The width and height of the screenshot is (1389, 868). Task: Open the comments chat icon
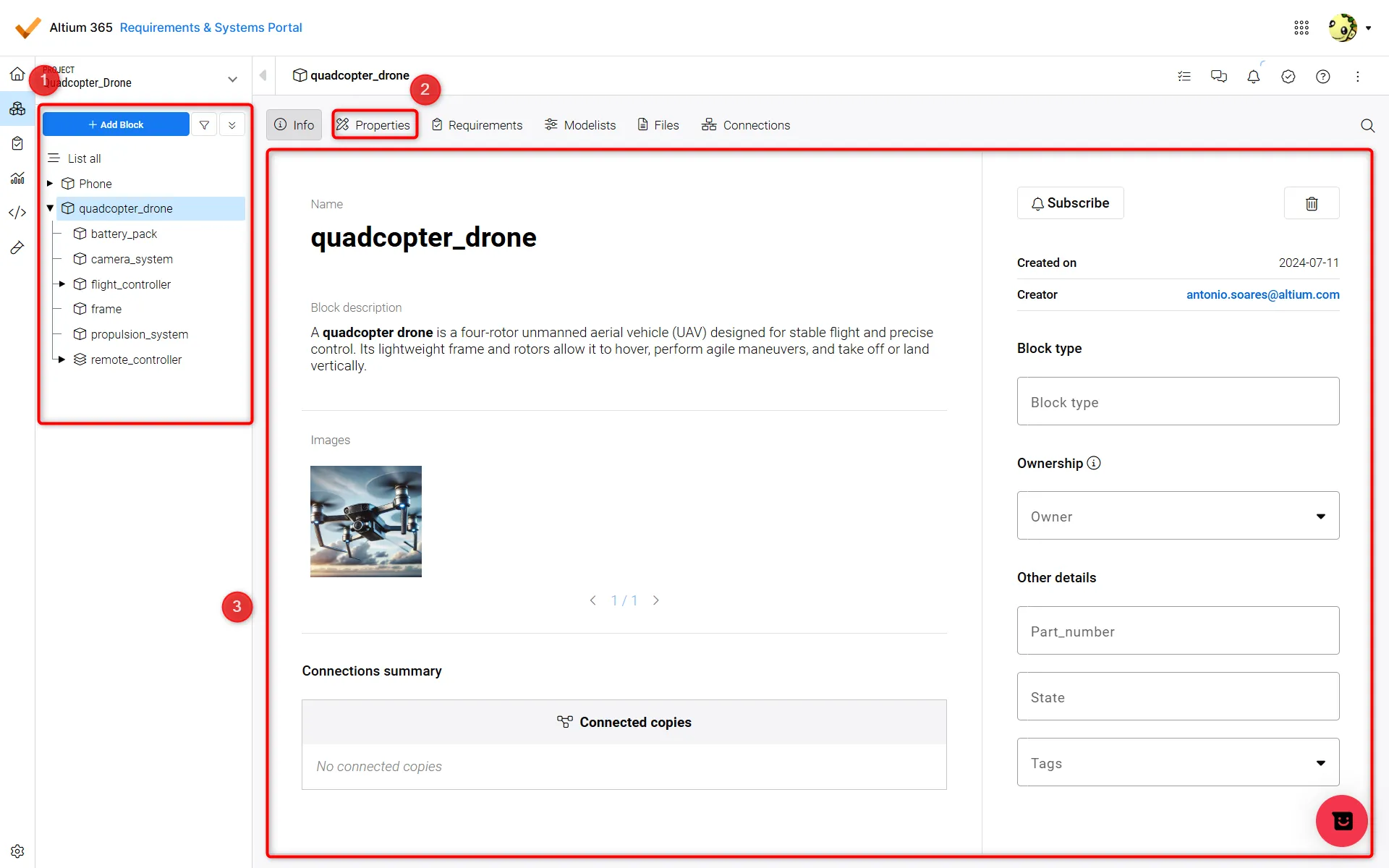tap(1218, 77)
